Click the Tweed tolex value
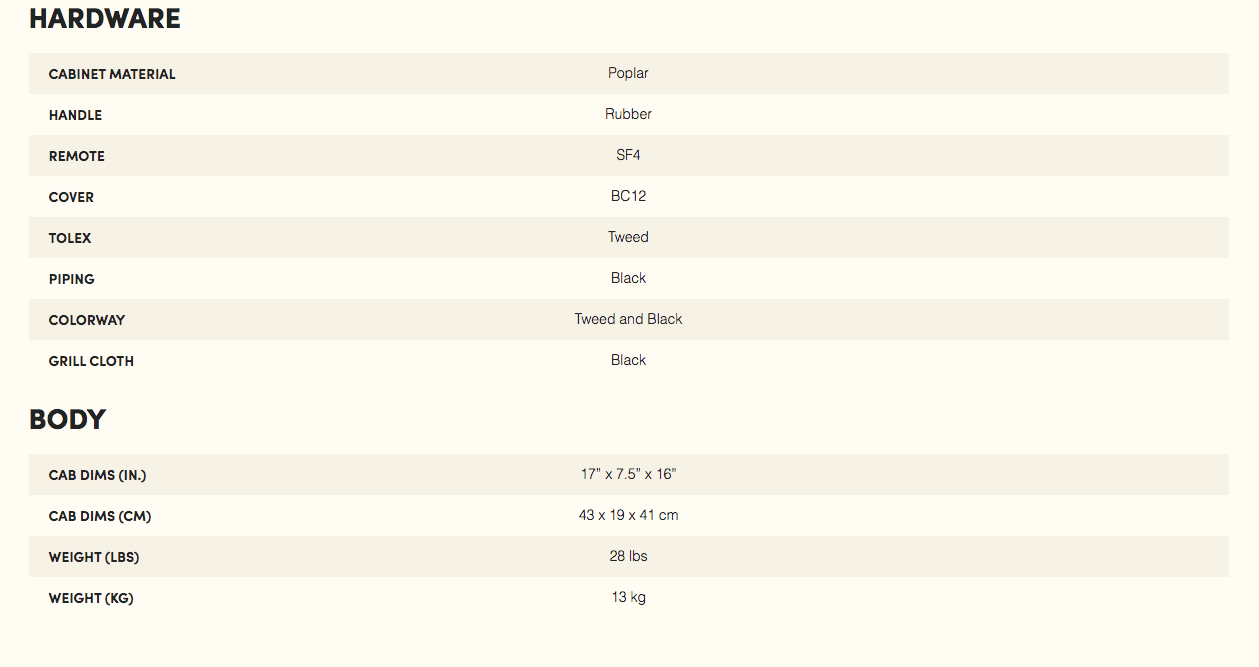This screenshot has height=667, width=1259. pos(628,237)
